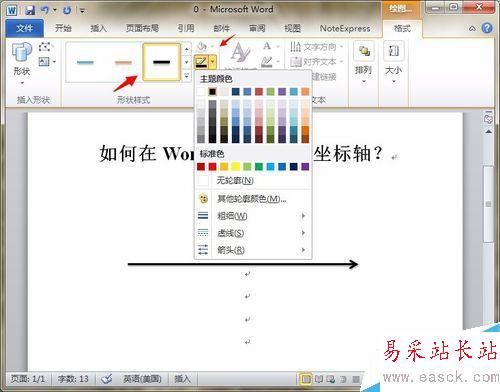This screenshot has width=500, height=392.
Task: Click the Text Outline pen icon
Action: pyautogui.click(x=267, y=62)
